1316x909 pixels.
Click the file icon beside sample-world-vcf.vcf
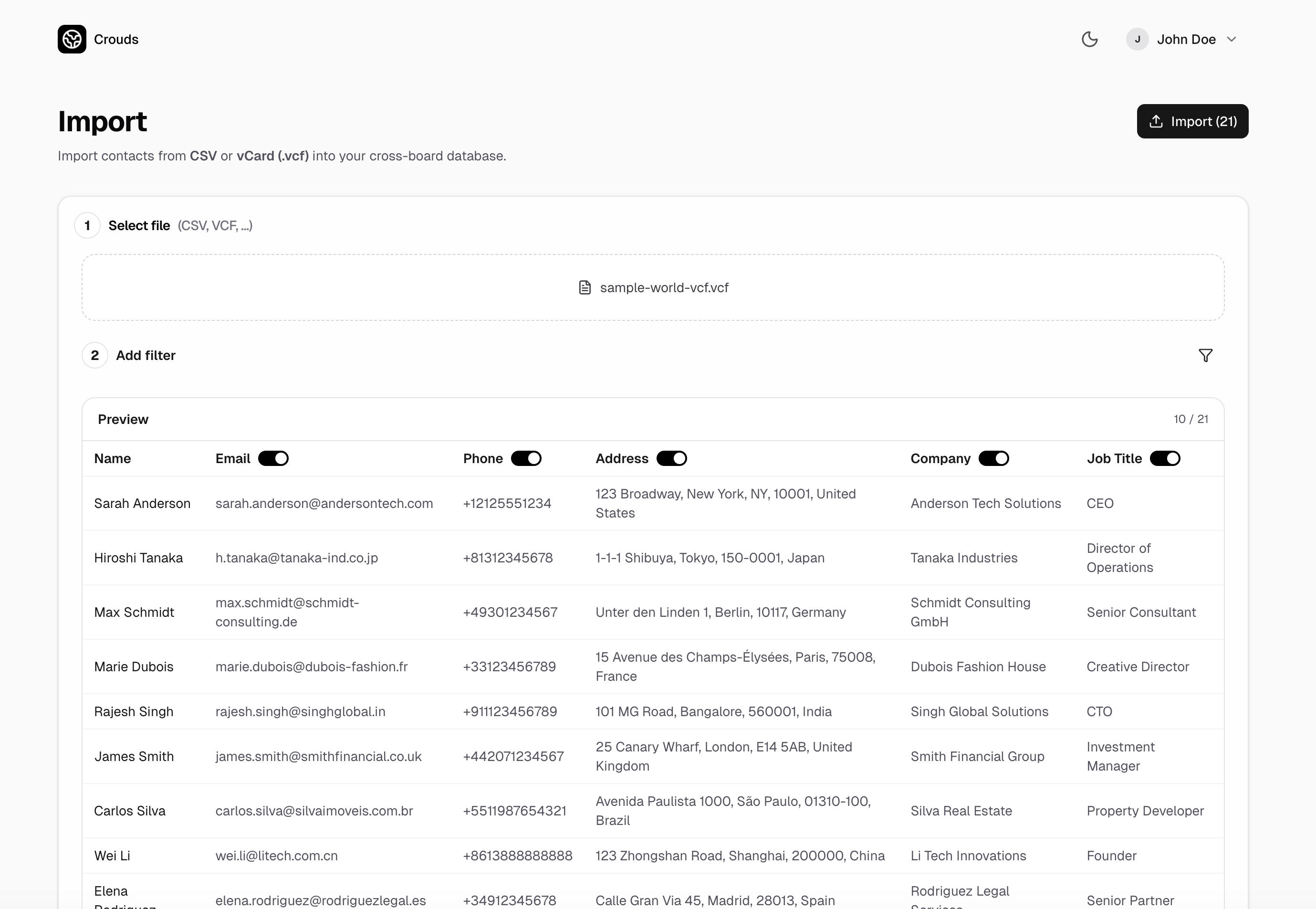[x=585, y=287]
